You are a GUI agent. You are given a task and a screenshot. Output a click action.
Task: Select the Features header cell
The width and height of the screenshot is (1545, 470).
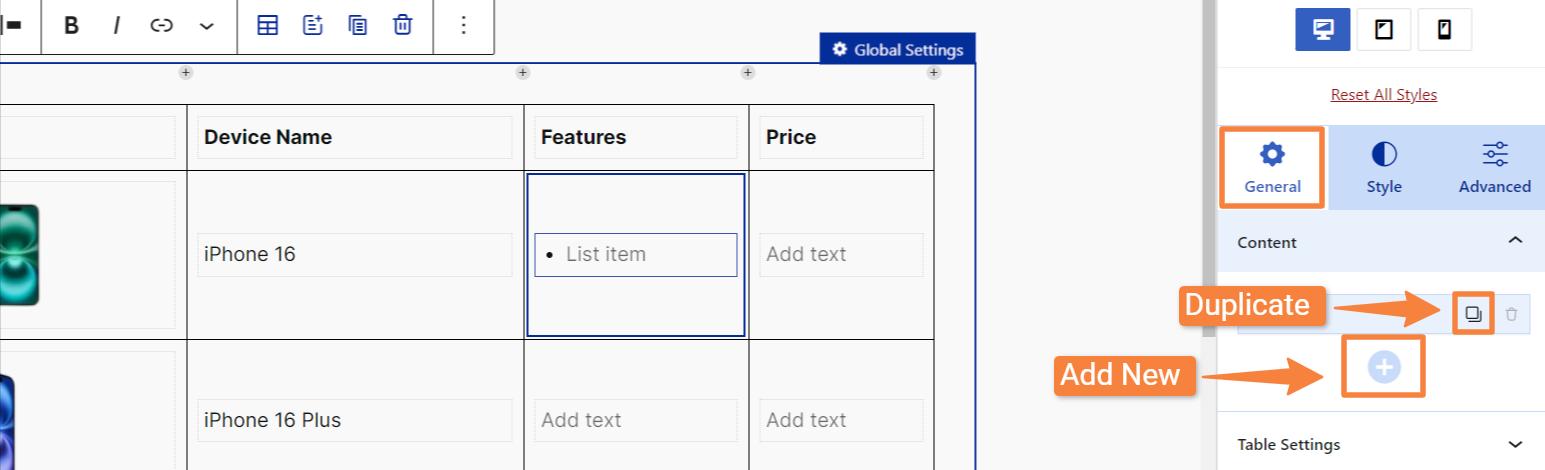pos(636,137)
